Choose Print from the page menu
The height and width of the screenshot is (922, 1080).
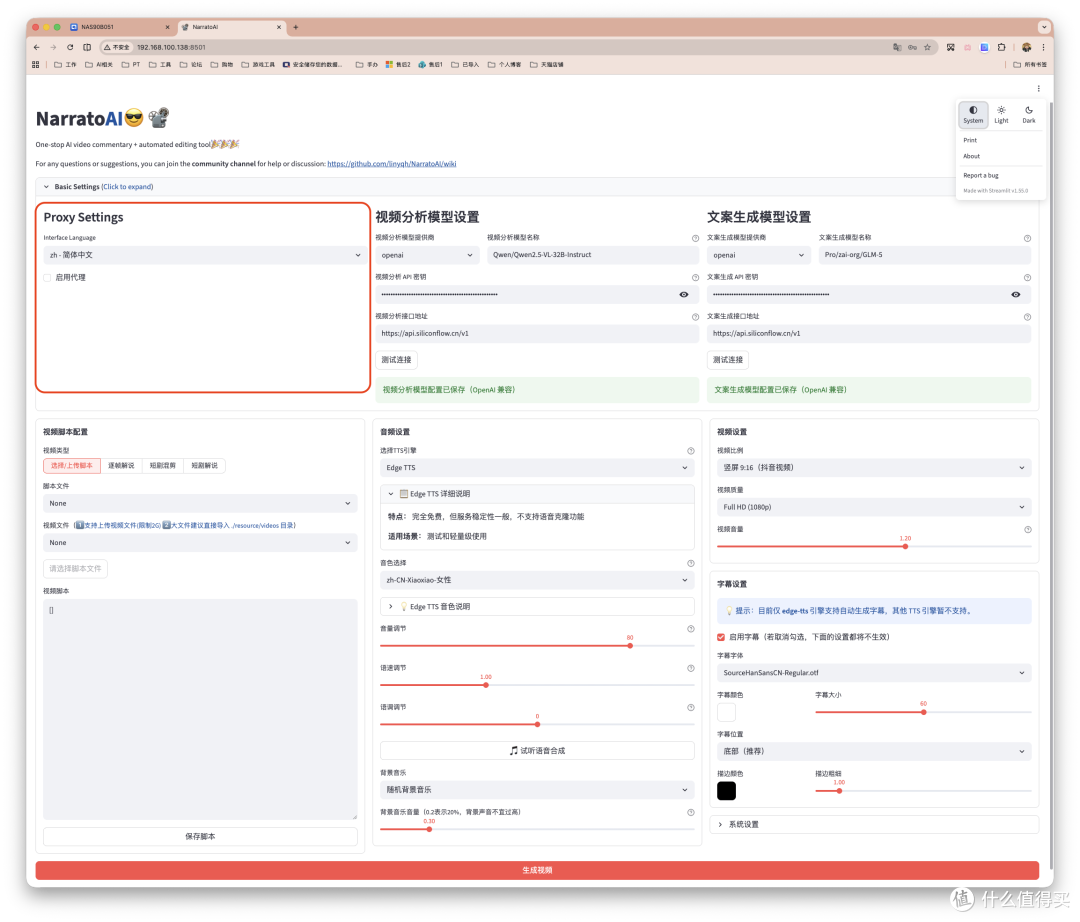(x=970, y=140)
